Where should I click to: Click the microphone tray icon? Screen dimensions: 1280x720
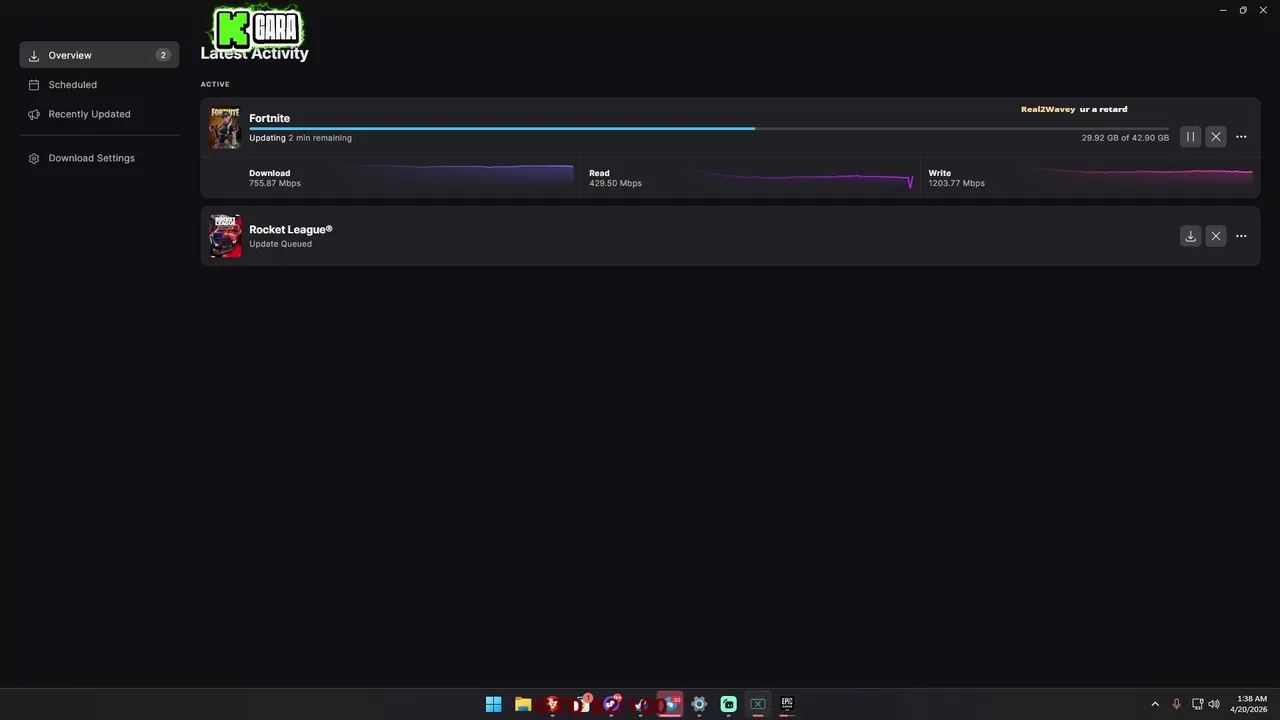[1176, 704]
